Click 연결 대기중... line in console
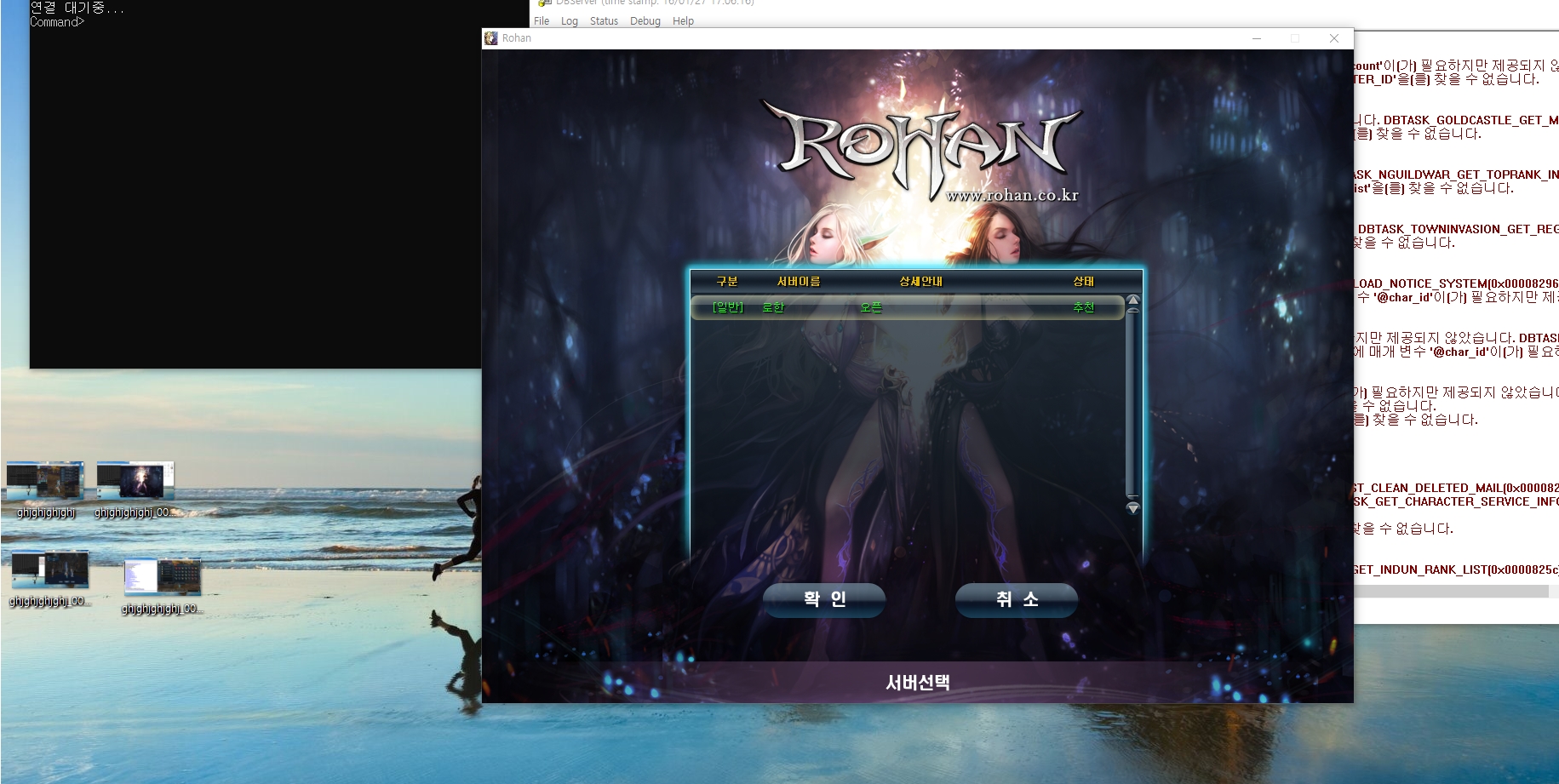The image size is (1559, 784). coord(77,8)
